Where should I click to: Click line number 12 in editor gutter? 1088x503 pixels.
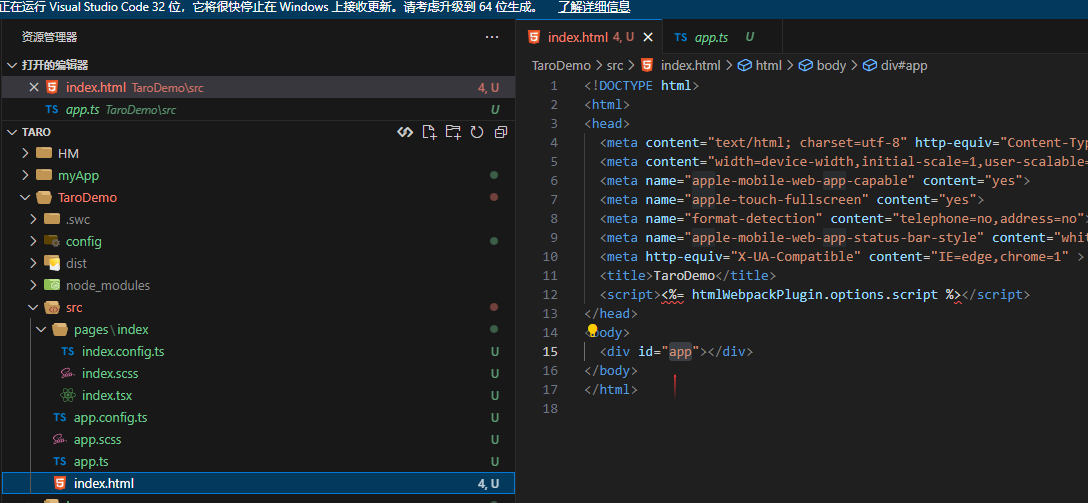pos(551,294)
